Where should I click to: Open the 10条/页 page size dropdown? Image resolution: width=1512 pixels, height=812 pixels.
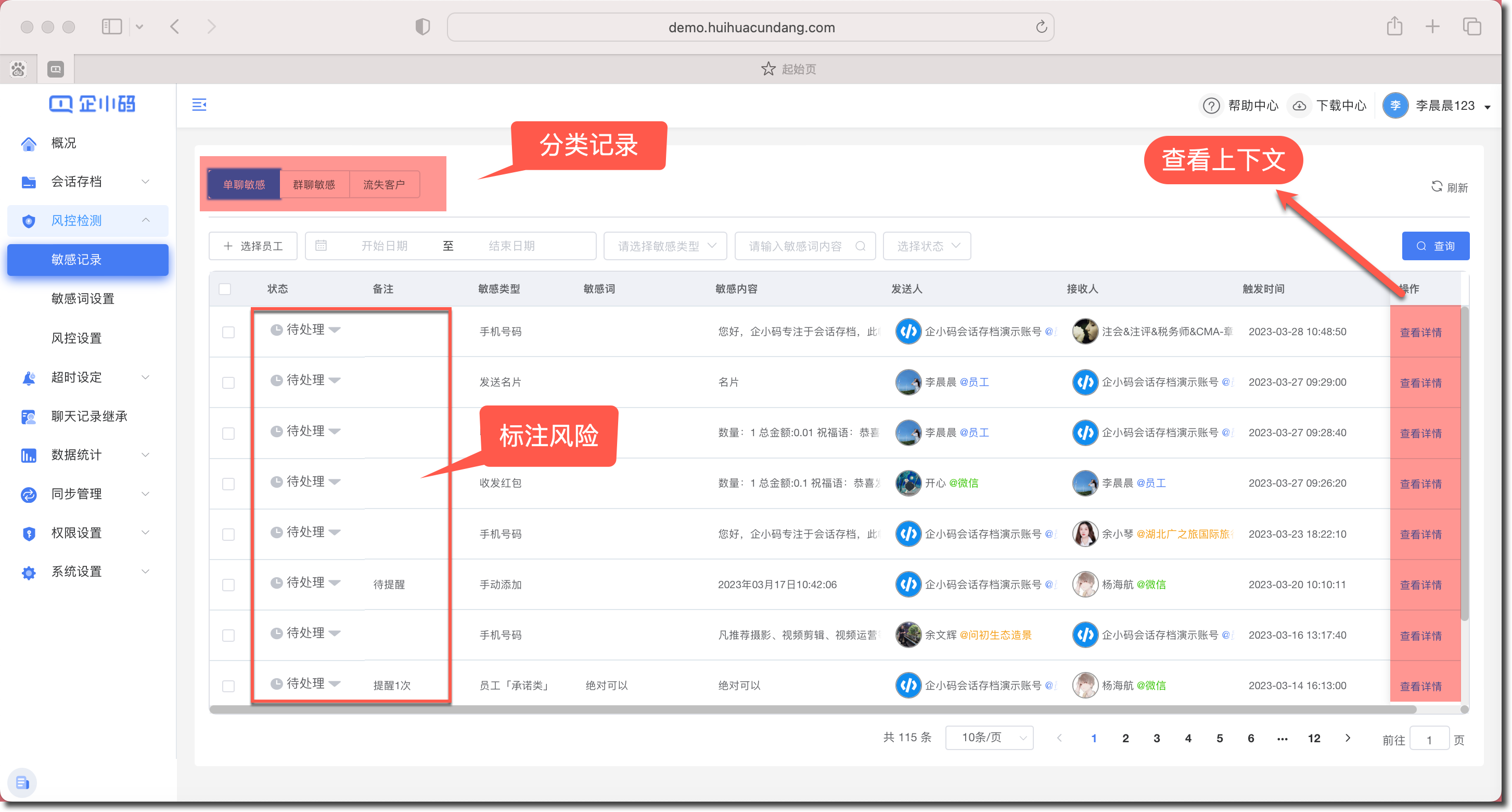pyautogui.click(x=989, y=738)
